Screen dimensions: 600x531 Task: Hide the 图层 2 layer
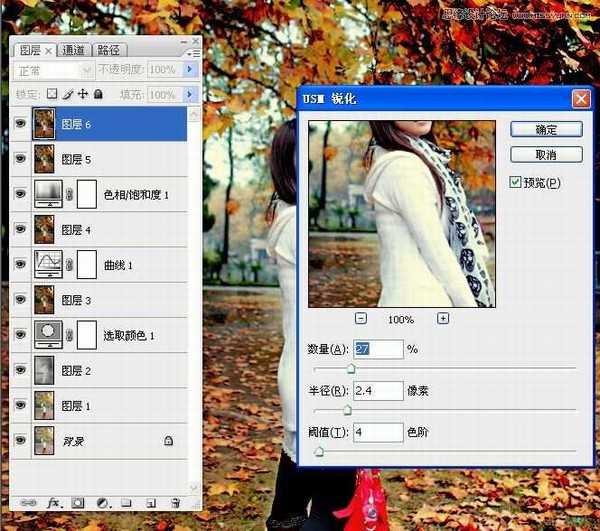click(20, 370)
